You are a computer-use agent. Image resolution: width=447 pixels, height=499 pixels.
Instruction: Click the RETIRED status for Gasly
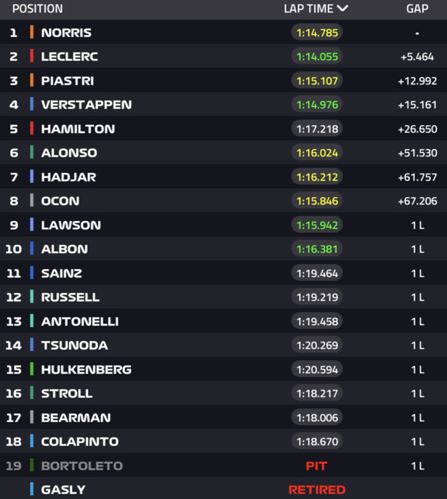pyautogui.click(x=317, y=490)
